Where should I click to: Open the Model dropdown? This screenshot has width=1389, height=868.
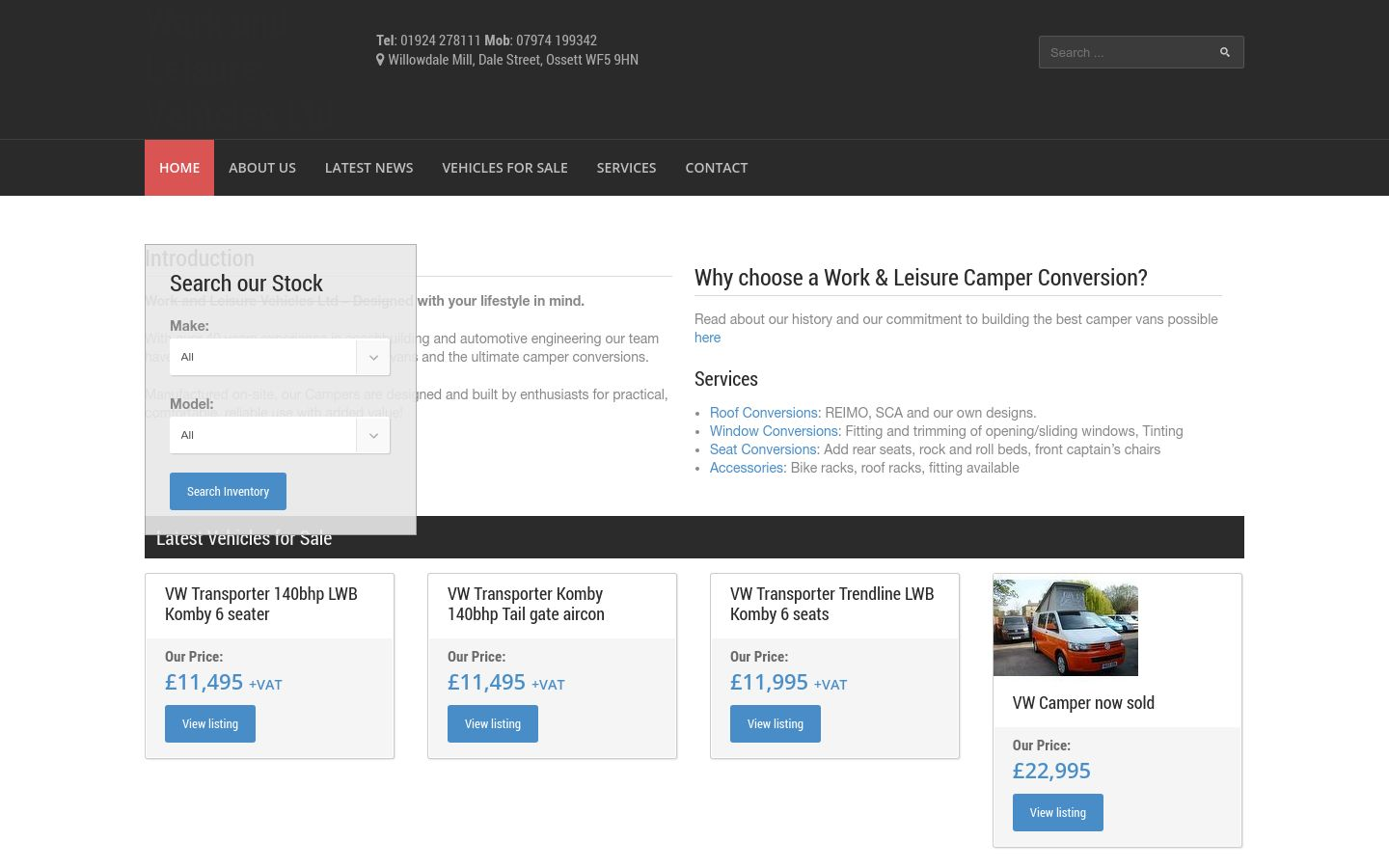(280, 435)
